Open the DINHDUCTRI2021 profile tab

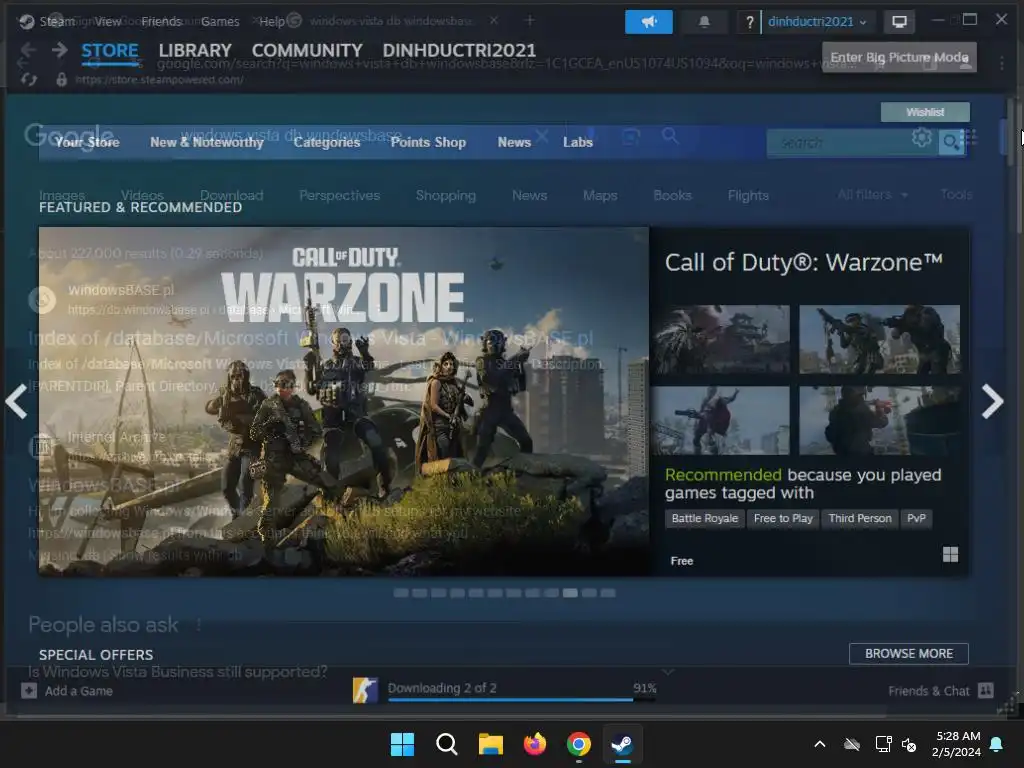click(459, 50)
